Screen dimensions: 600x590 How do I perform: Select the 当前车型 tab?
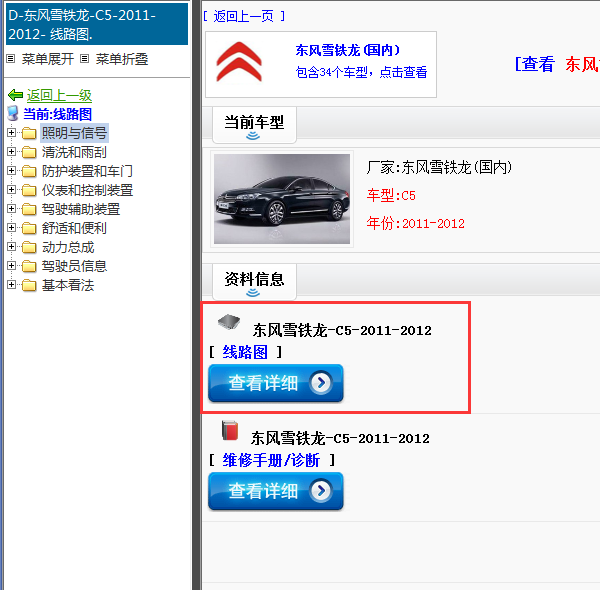(x=254, y=125)
